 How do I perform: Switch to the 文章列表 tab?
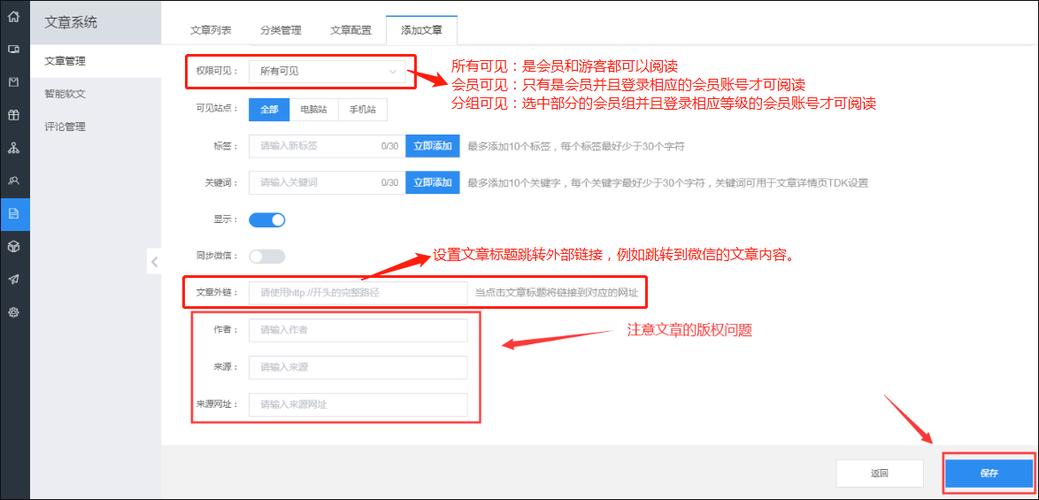point(210,30)
